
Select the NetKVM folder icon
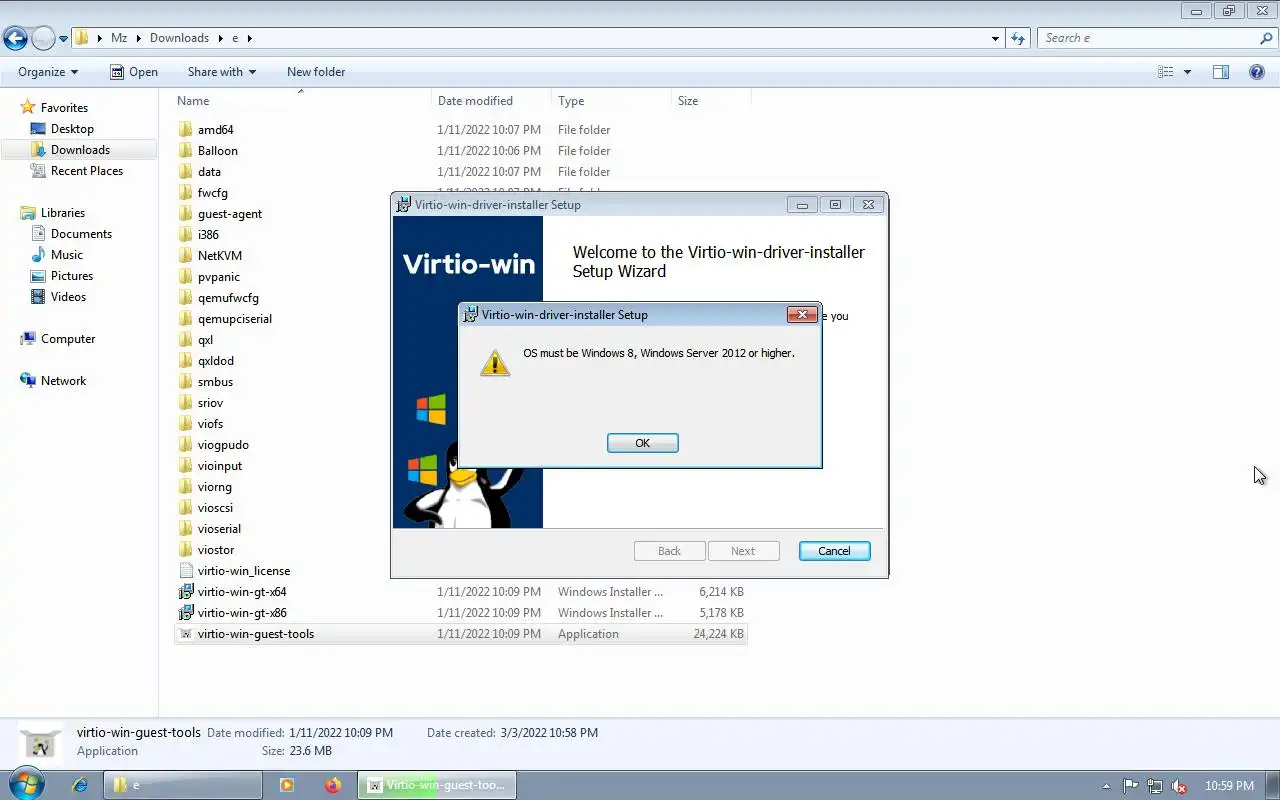tap(185, 256)
